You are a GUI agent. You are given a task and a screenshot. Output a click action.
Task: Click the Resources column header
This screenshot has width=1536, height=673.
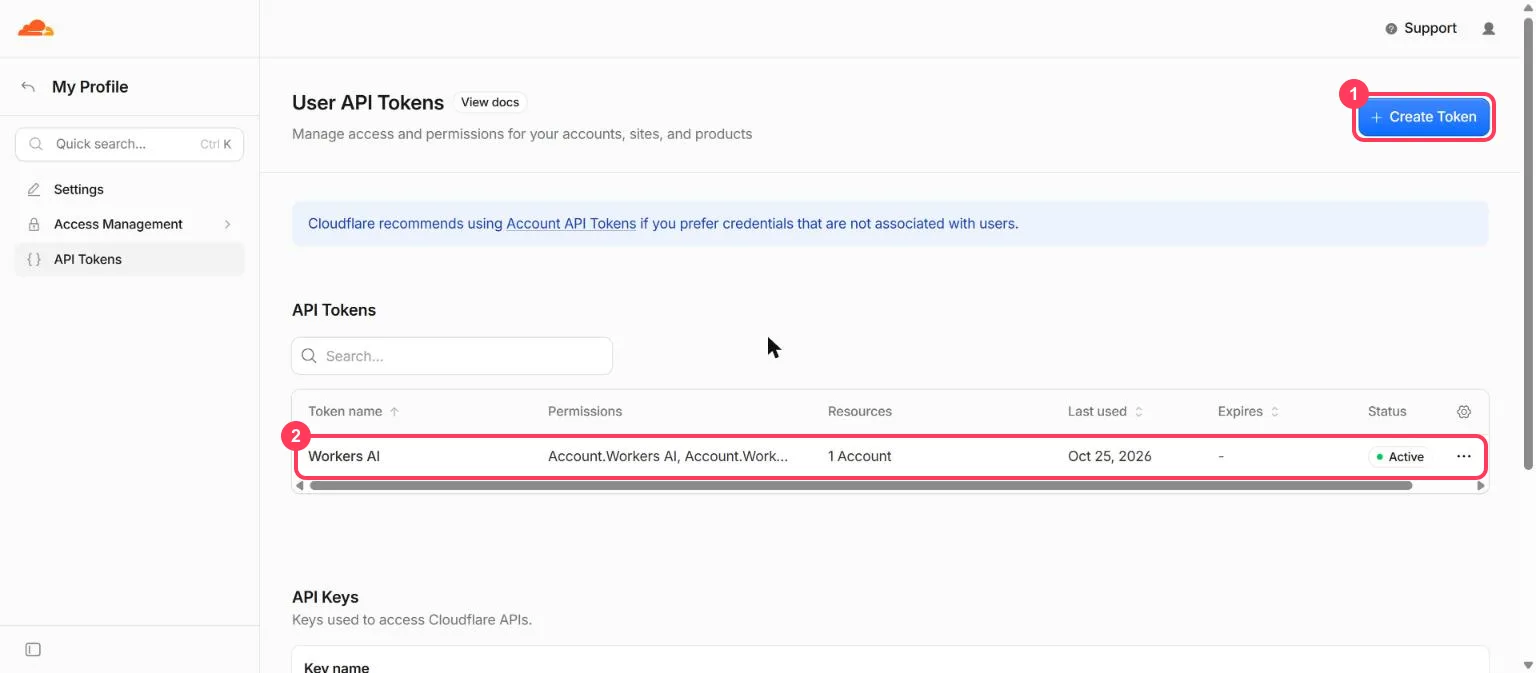[x=860, y=412]
